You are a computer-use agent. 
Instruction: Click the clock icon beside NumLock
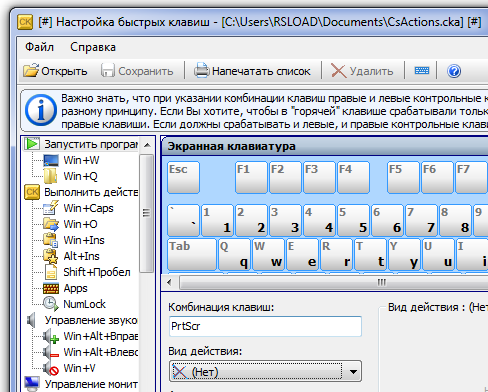[x=51, y=304]
